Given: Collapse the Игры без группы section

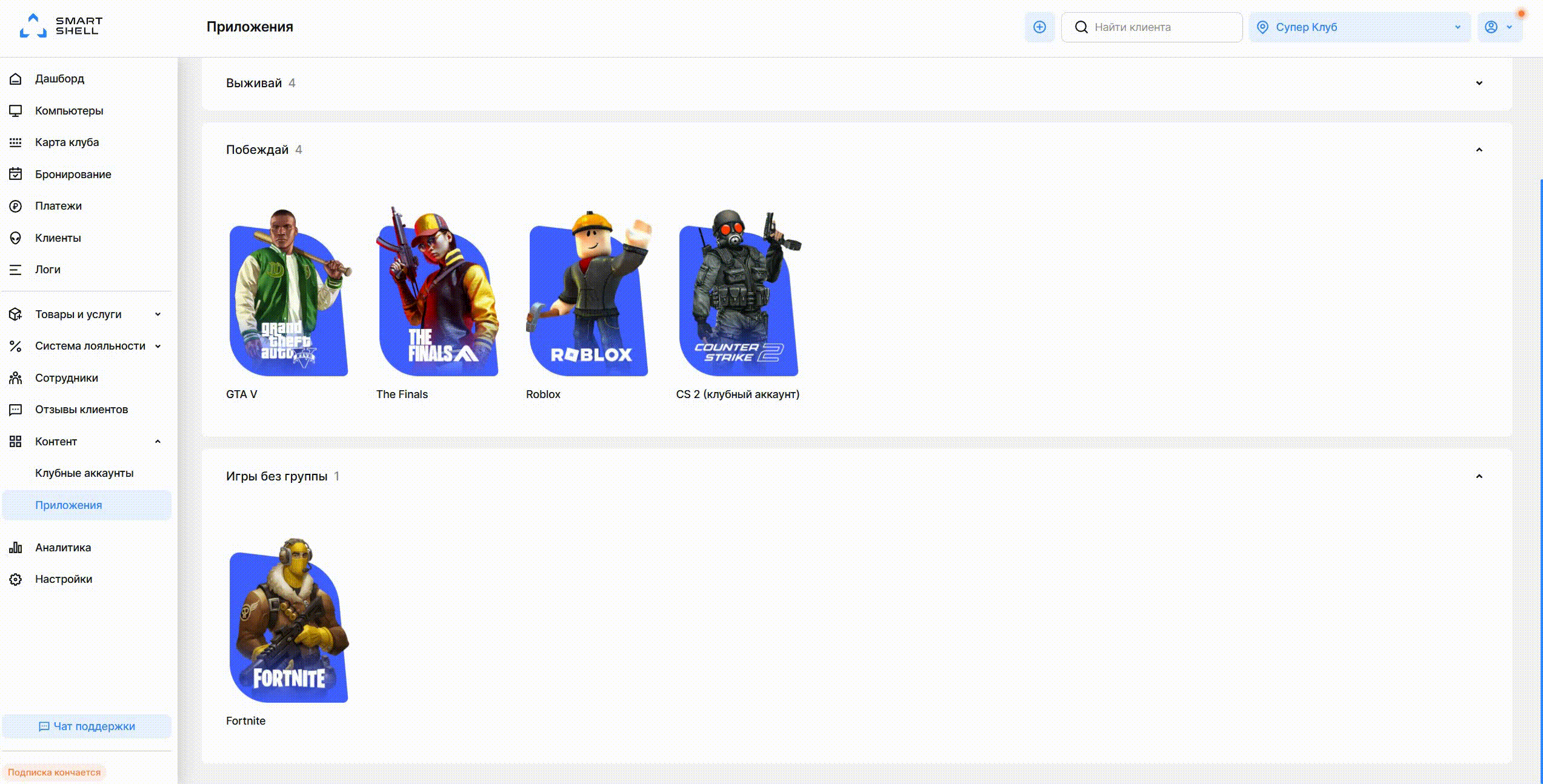Looking at the screenshot, I should point(1479,476).
